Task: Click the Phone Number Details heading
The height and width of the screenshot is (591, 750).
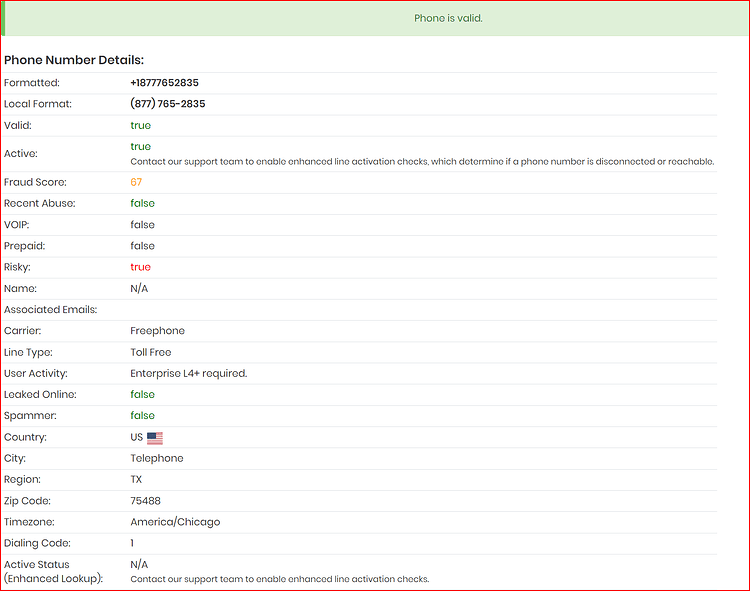Action: click(74, 60)
